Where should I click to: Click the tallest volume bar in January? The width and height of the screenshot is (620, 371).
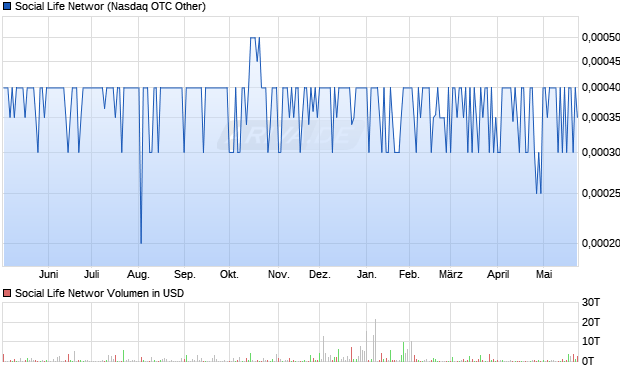click(375, 340)
